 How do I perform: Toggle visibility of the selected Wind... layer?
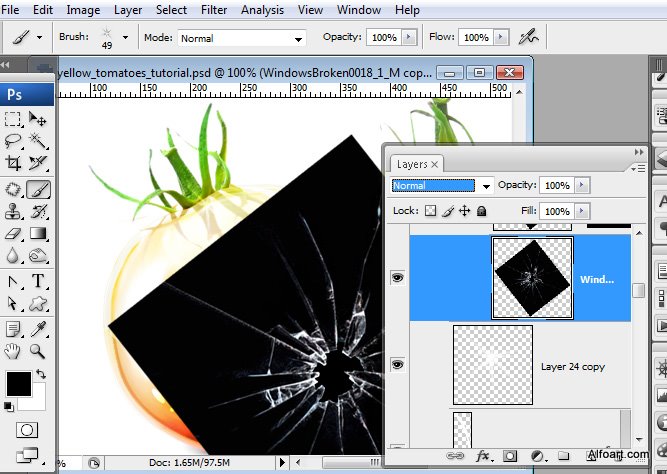(x=397, y=278)
